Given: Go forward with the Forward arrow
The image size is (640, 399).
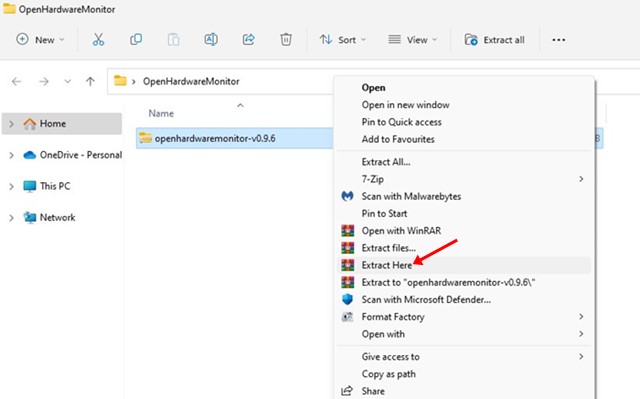Looking at the screenshot, I should coord(43,82).
